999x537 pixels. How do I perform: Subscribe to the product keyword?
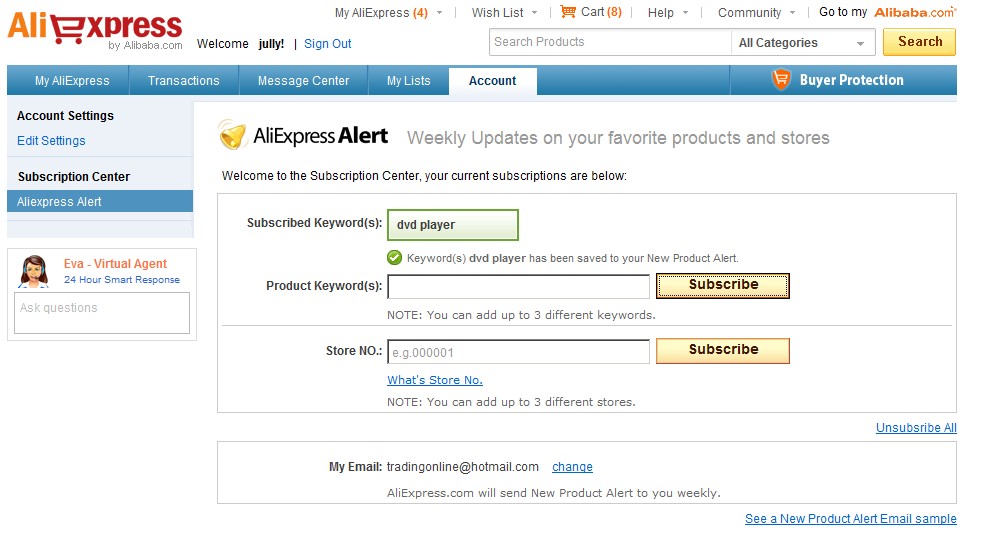tap(723, 285)
